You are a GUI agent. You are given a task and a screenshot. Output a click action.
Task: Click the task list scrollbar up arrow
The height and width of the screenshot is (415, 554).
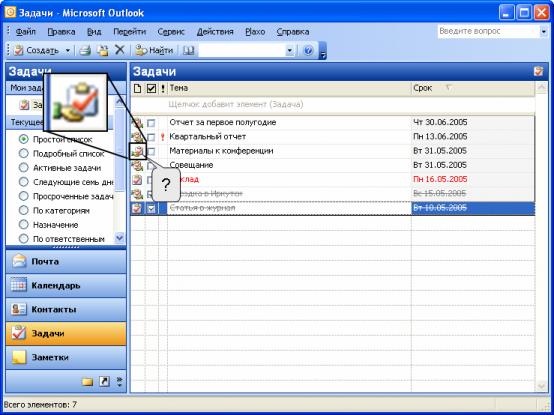tap(541, 88)
